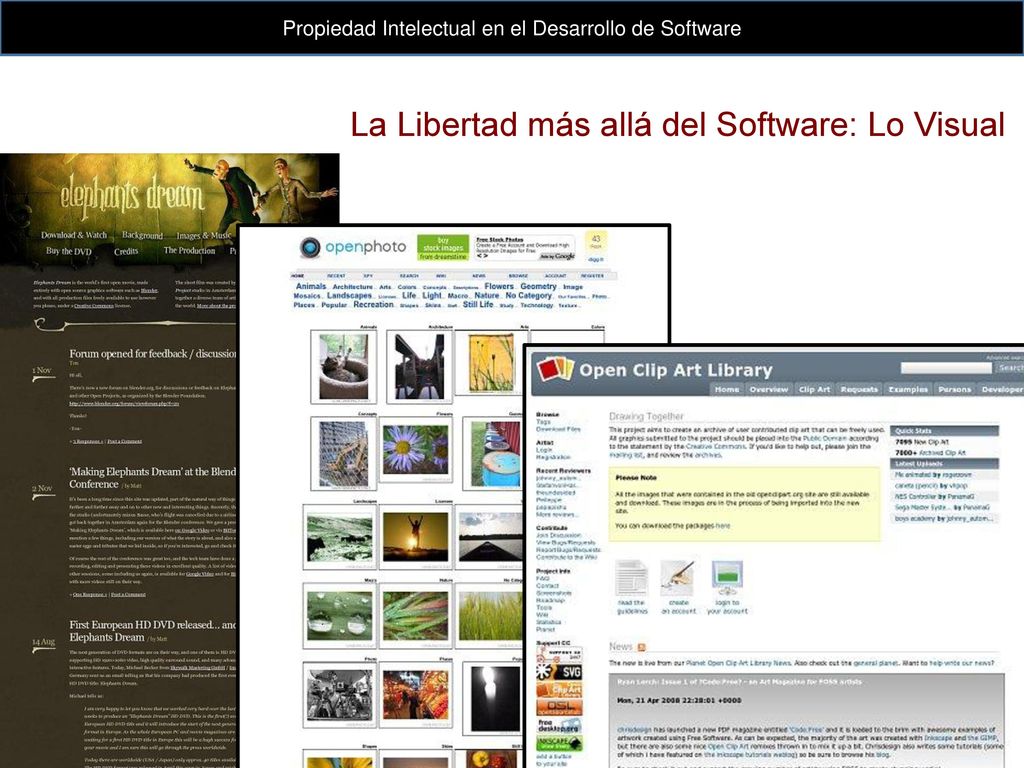Screen dimensions: 1024x768
Task: Click the Architecture category link
Action: pos(353,287)
